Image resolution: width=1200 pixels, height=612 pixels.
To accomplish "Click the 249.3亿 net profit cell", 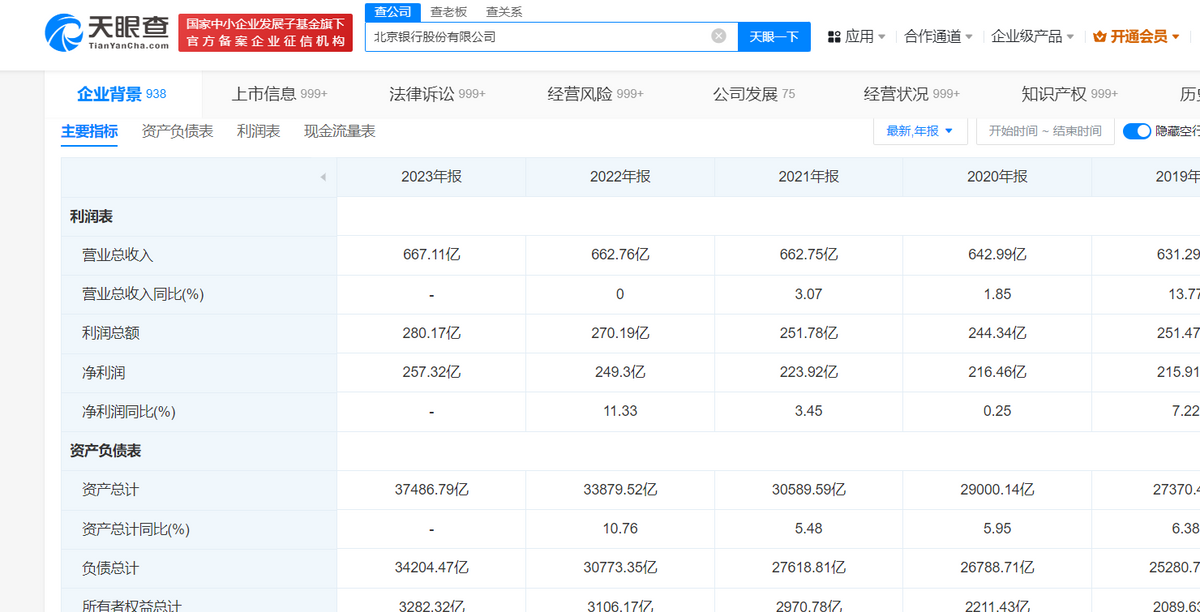I will pos(620,372).
